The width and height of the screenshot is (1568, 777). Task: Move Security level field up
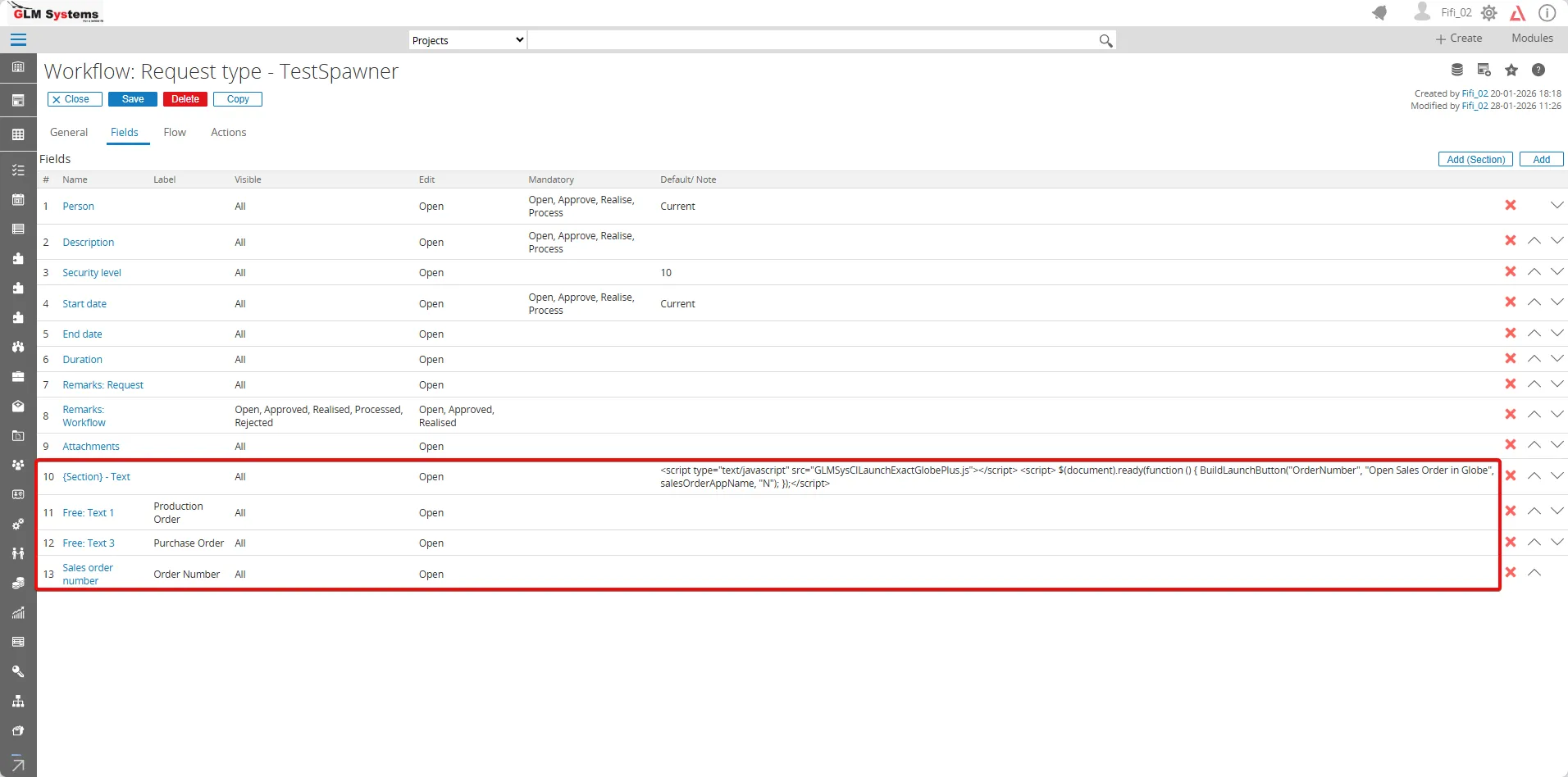(1534, 272)
